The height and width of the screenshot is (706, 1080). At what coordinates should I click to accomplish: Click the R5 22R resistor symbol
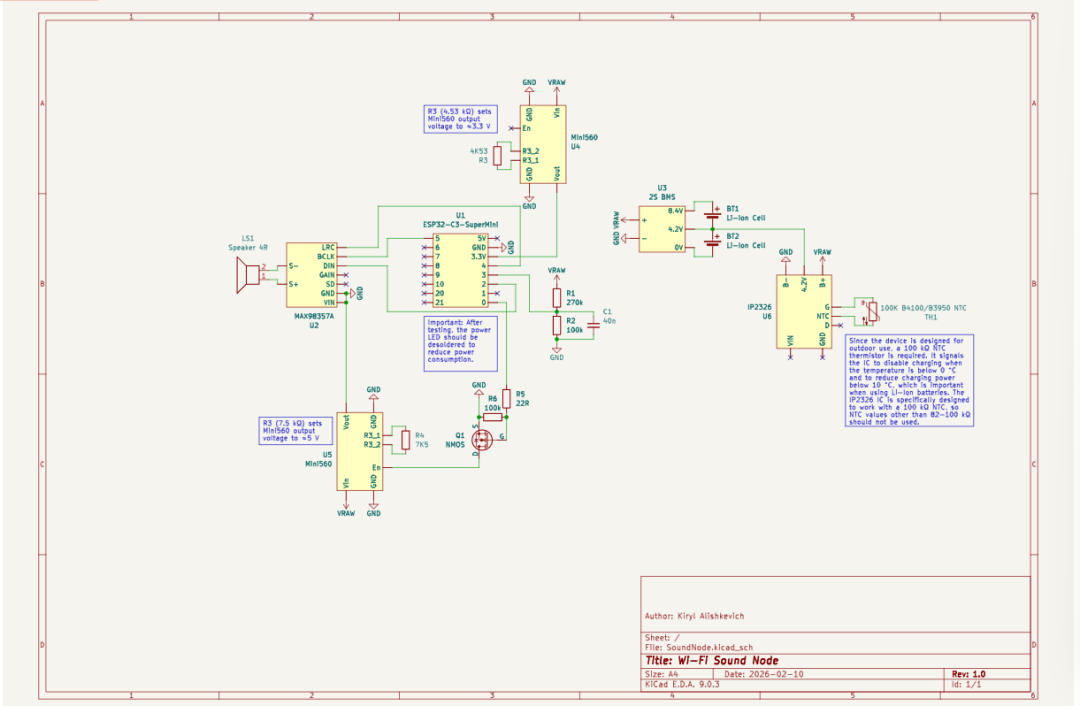pyautogui.click(x=507, y=399)
